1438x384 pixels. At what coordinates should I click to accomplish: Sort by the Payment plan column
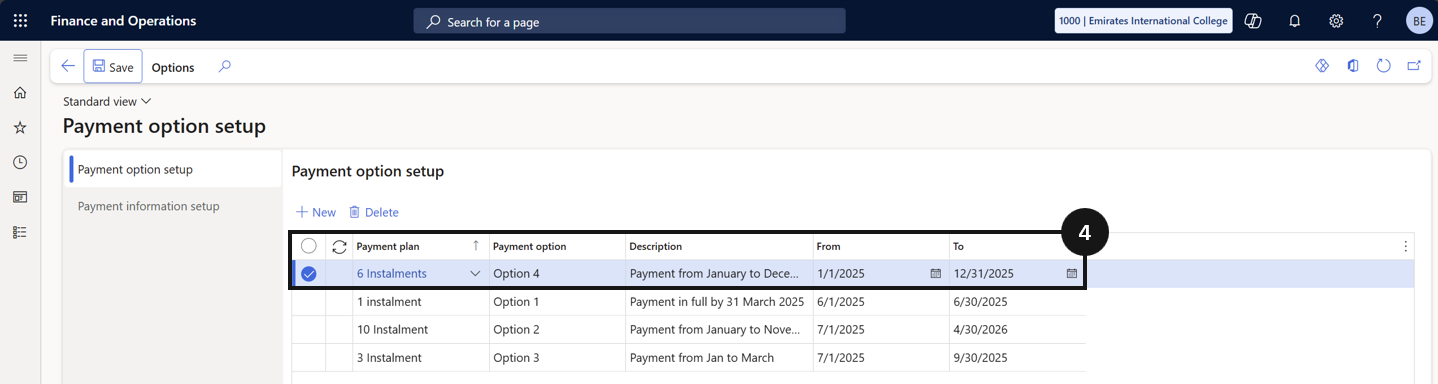pyautogui.click(x=420, y=246)
